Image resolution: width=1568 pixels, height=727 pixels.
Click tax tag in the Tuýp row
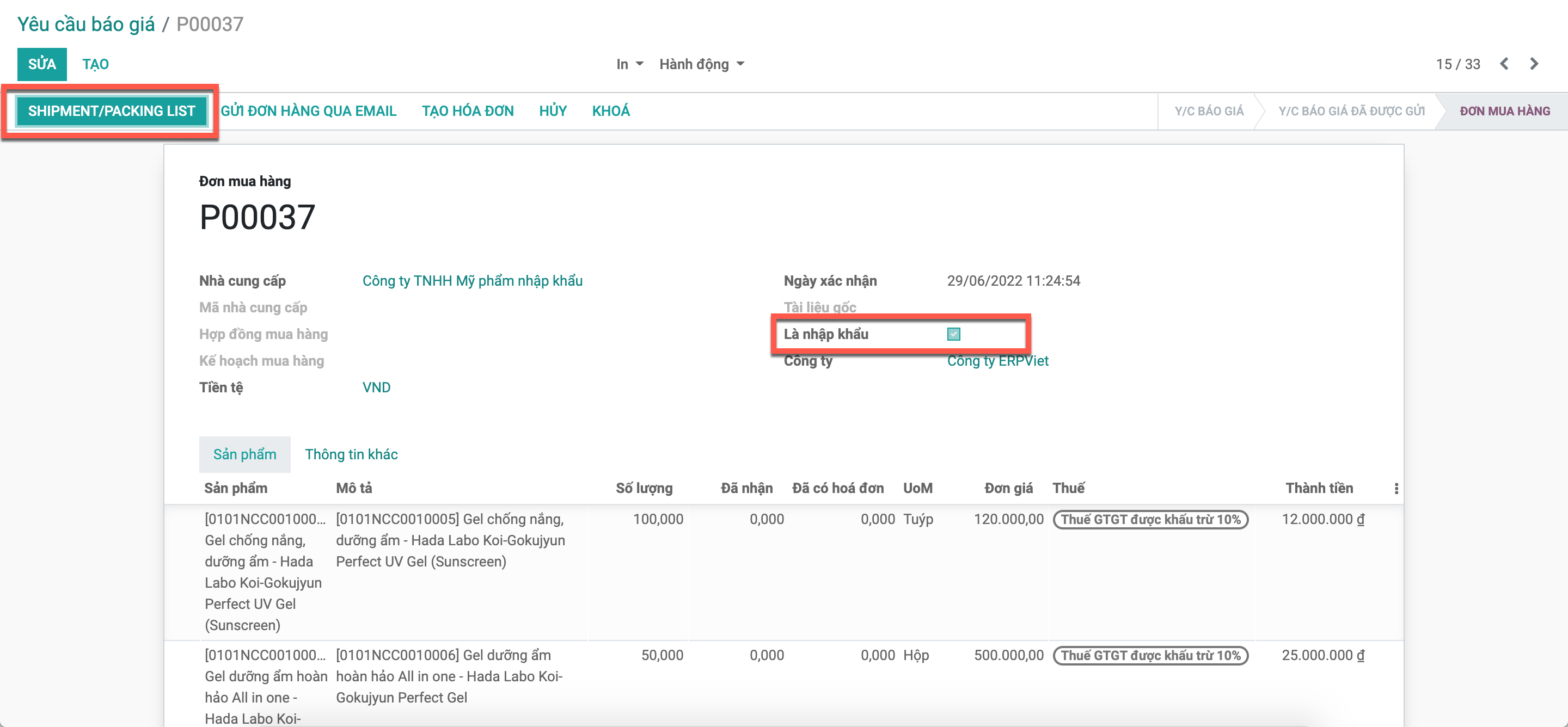1150,520
